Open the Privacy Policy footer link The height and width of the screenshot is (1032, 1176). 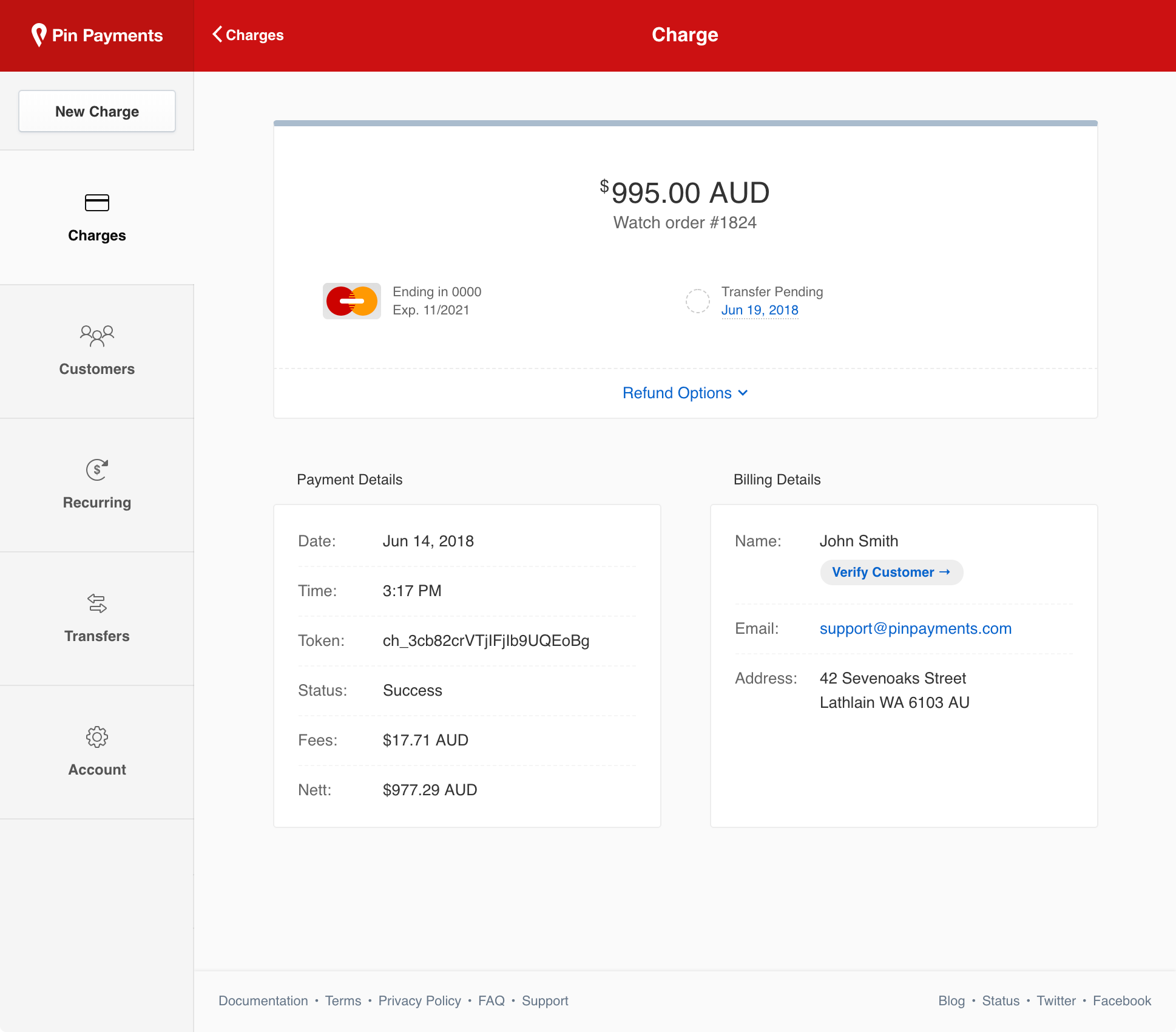tap(420, 1000)
